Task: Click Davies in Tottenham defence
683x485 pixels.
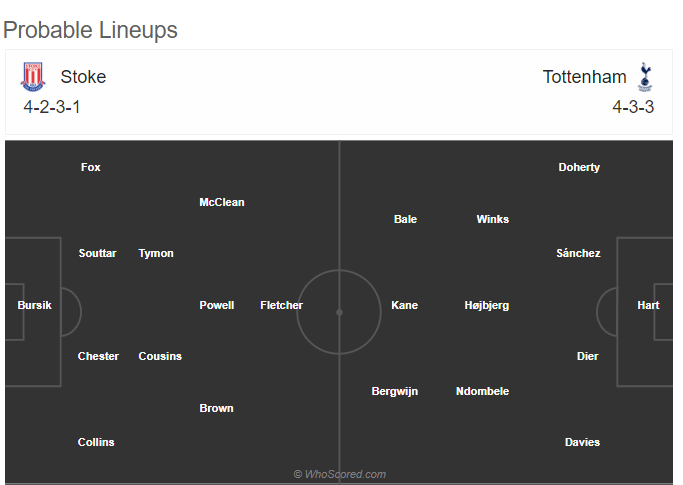Action: tap(582, 442)
